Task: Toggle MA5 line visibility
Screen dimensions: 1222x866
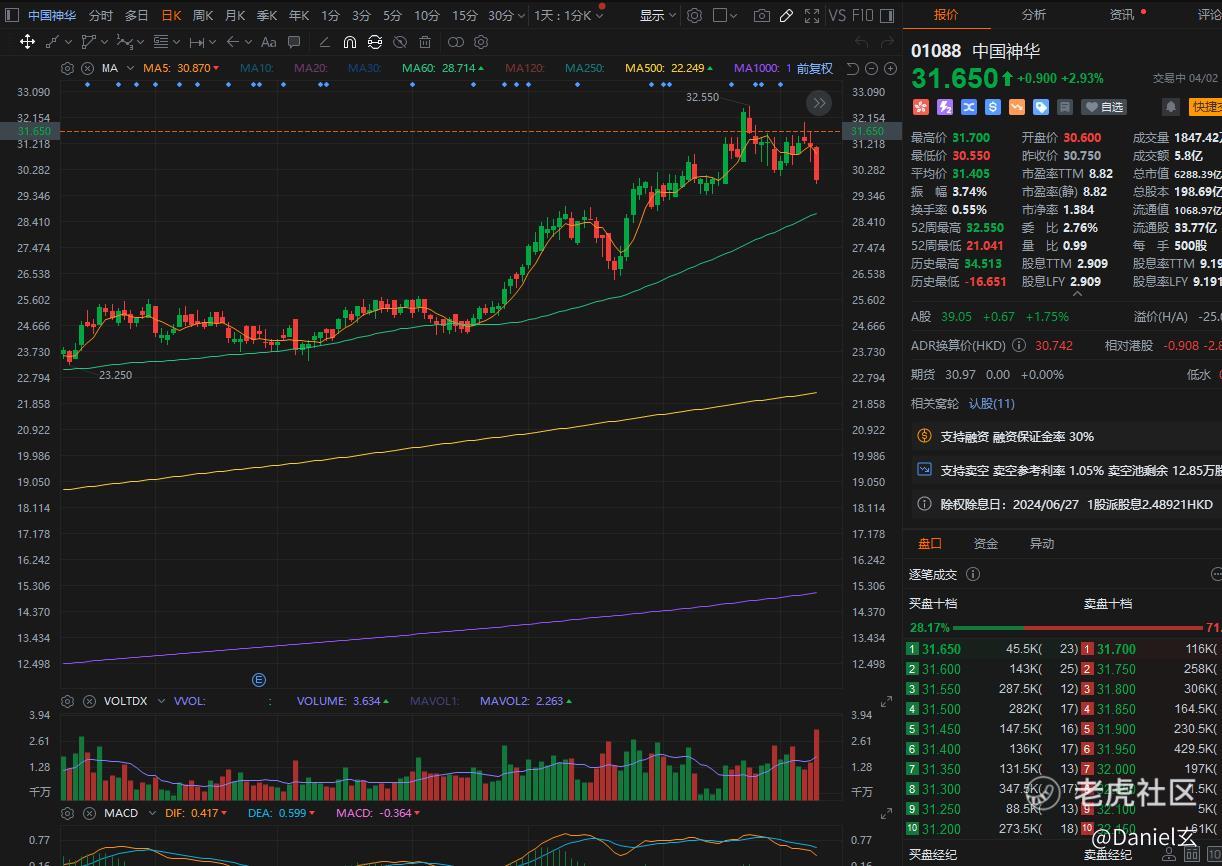Action: point(181,68)
